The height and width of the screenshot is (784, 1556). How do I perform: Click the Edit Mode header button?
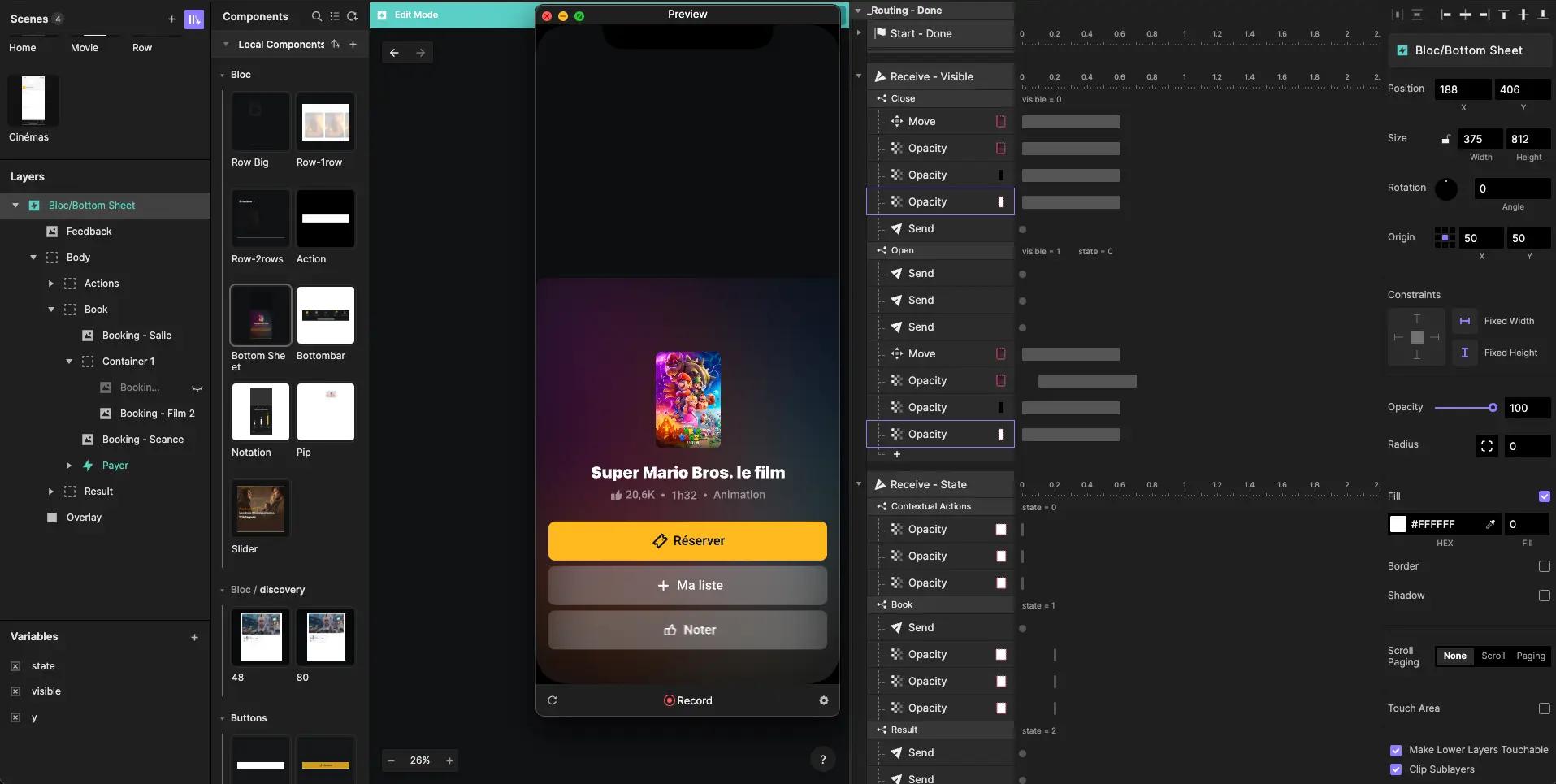click(x=408, y=15)
